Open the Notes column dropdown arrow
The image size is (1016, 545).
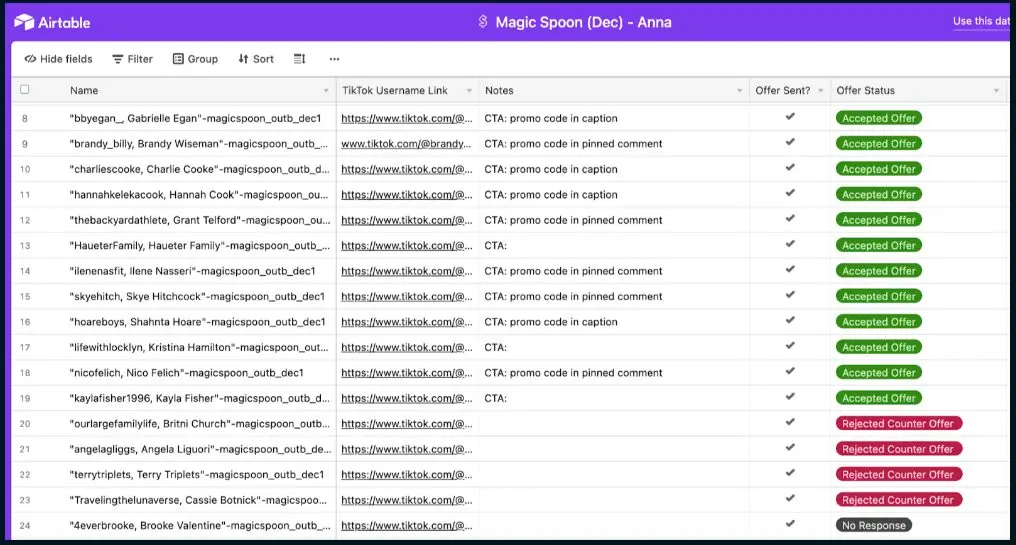739,91
